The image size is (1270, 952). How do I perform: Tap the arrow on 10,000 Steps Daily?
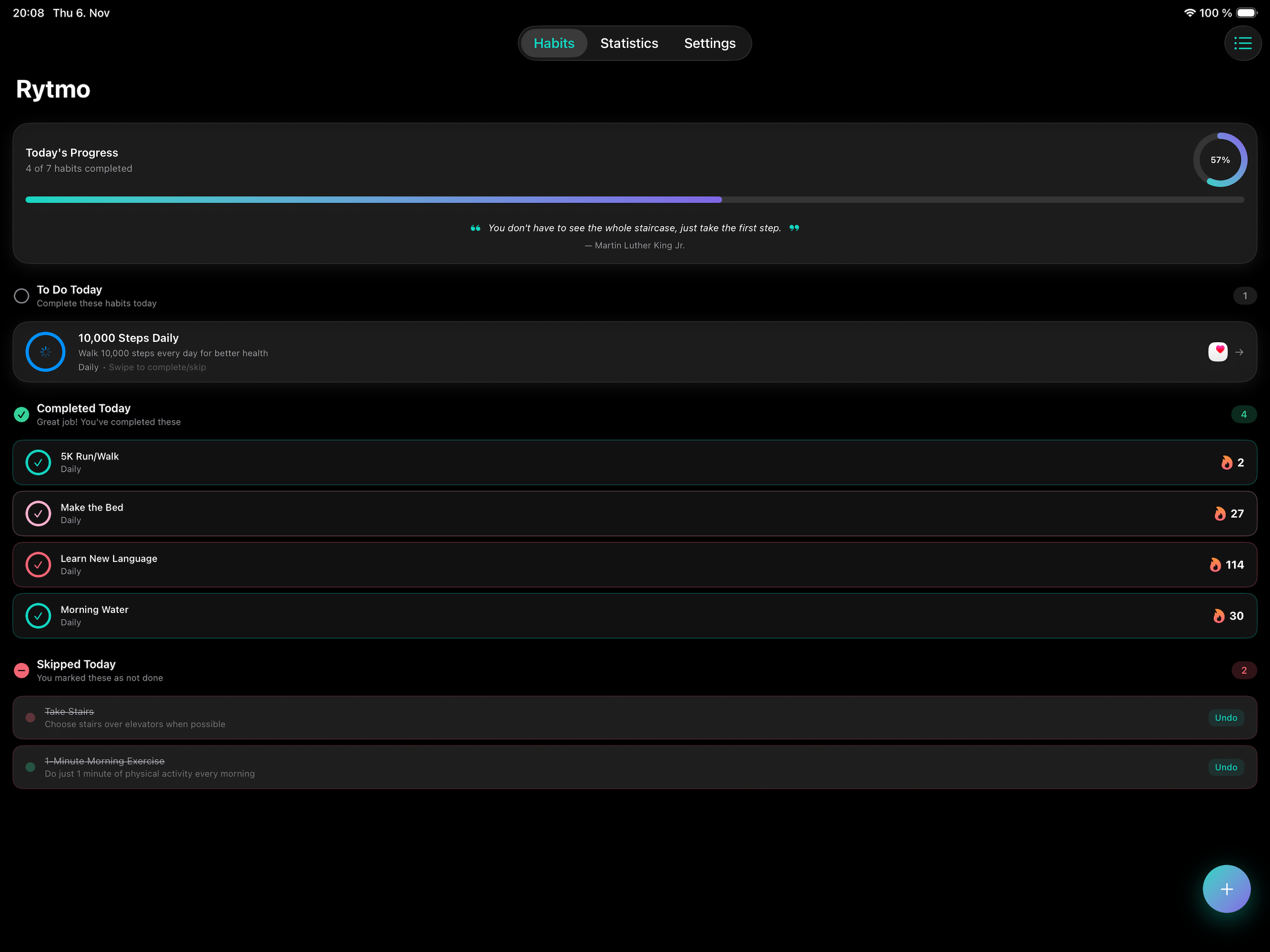click(x=1240, y=352)
